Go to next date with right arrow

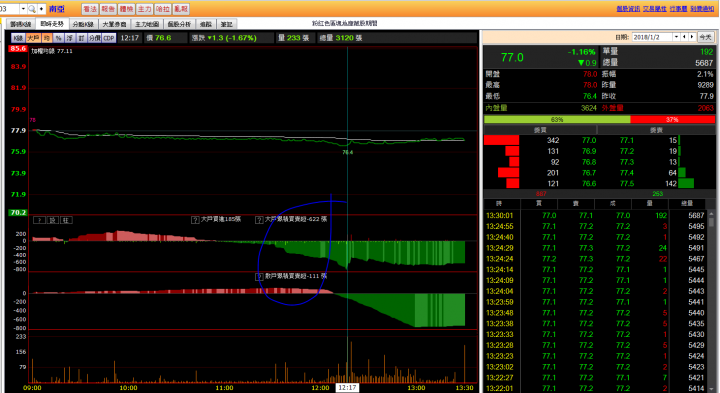point(692,37)
